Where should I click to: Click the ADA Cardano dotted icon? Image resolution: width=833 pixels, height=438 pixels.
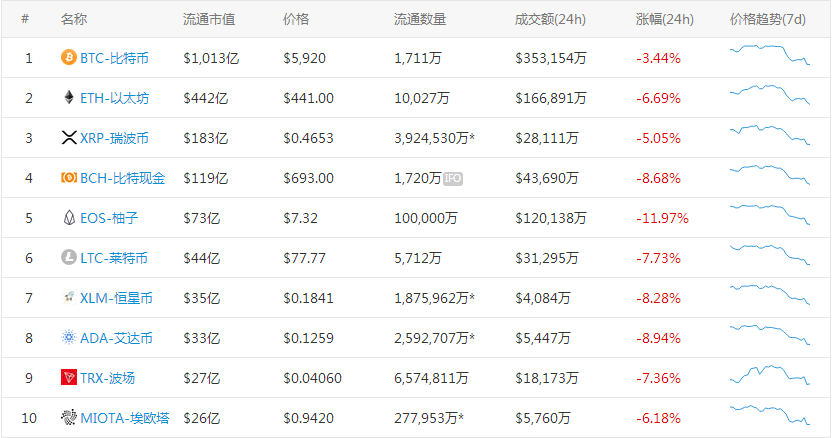tap(69, 338)
